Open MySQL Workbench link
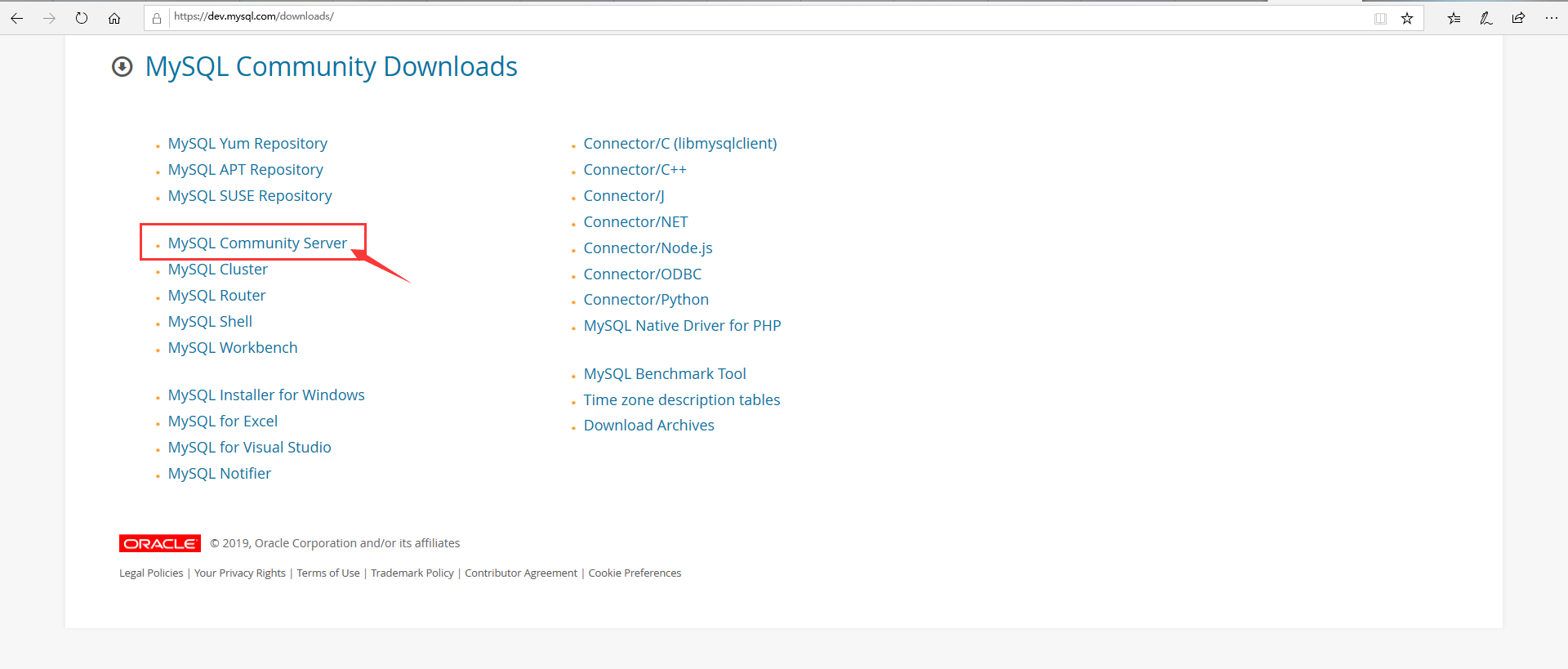The width and height of the screenshot is (1568, 669). pyautogui.click(x=233, y=348)
